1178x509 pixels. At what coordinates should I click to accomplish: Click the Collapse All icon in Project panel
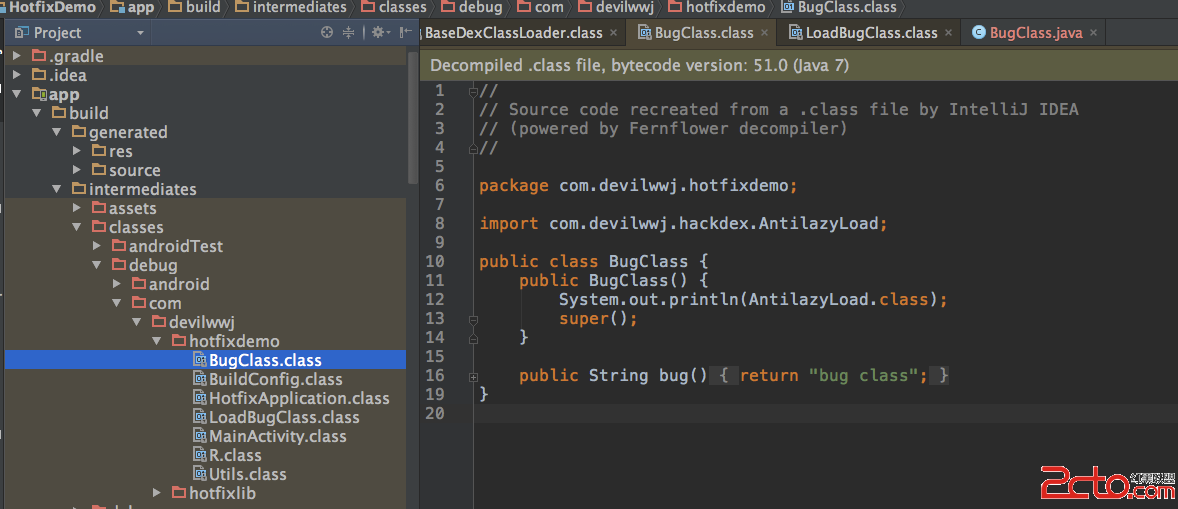pyautogui.click(x=349, y=32)
